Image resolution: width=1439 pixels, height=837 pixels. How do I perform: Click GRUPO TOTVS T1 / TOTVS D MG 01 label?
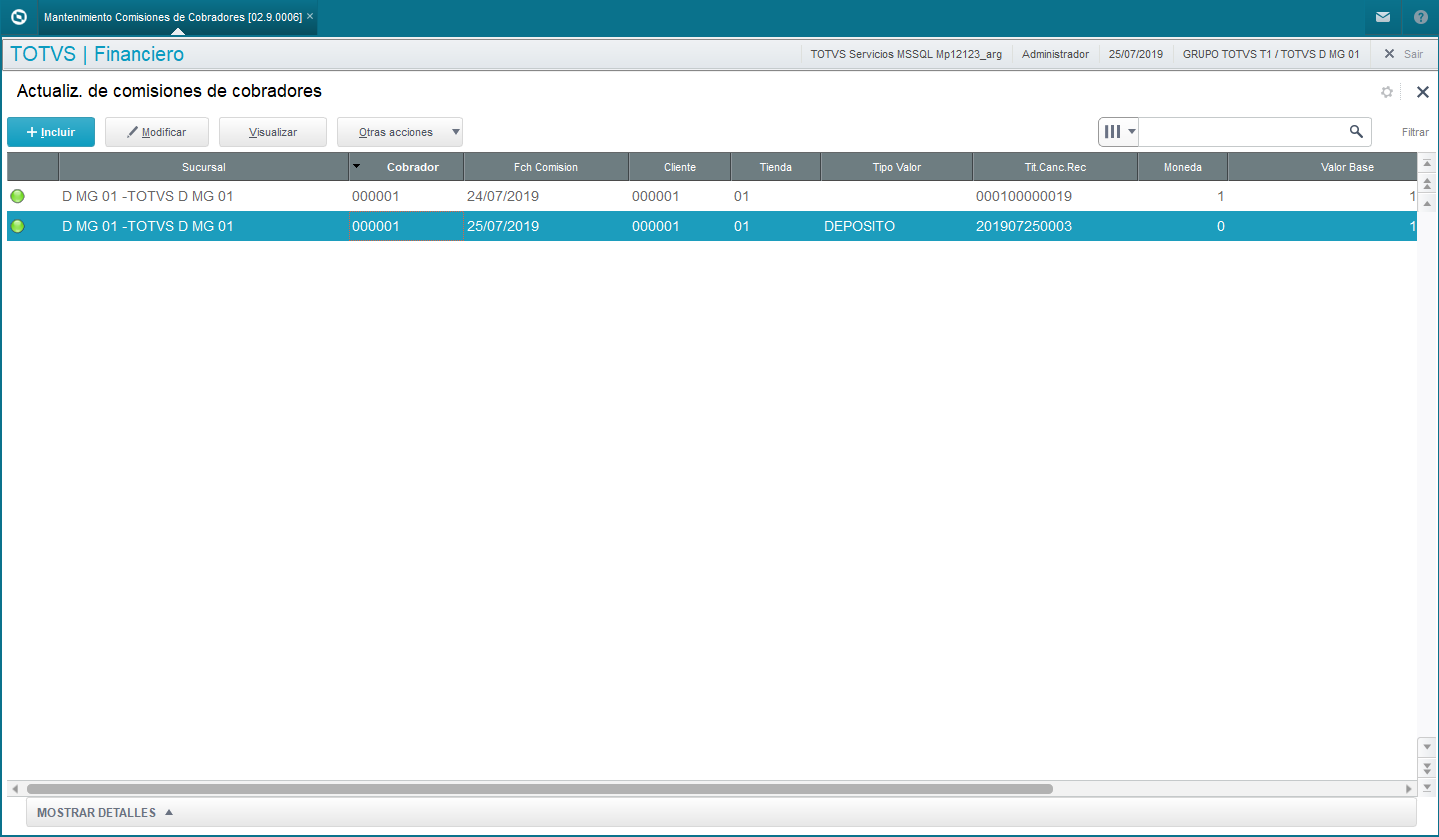pos(1271,54)
